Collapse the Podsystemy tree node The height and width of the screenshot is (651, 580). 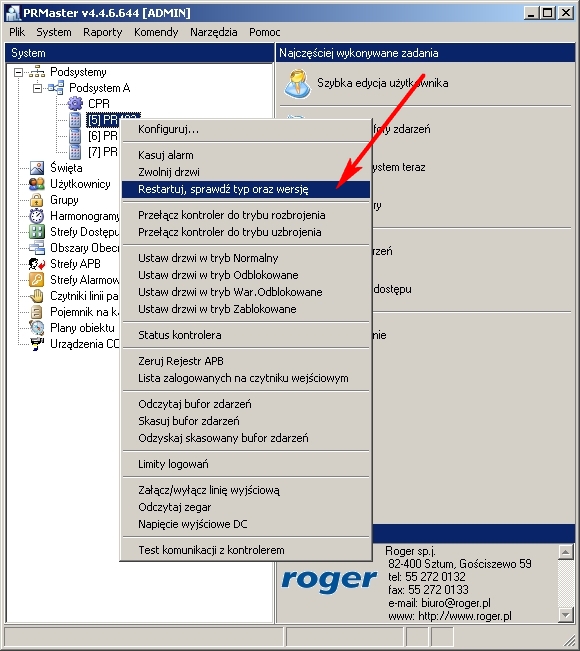(x=18, y=72)
